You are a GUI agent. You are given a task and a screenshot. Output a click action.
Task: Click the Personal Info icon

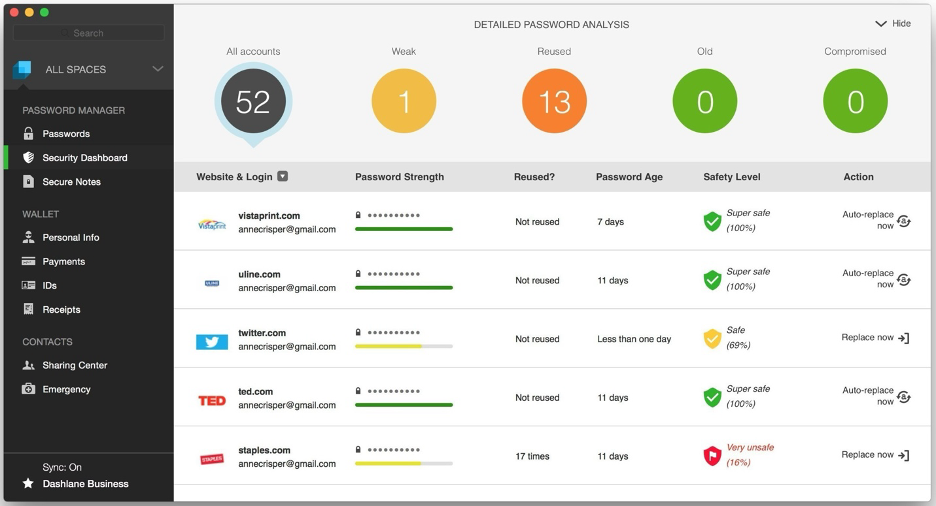tap(28, 237)
